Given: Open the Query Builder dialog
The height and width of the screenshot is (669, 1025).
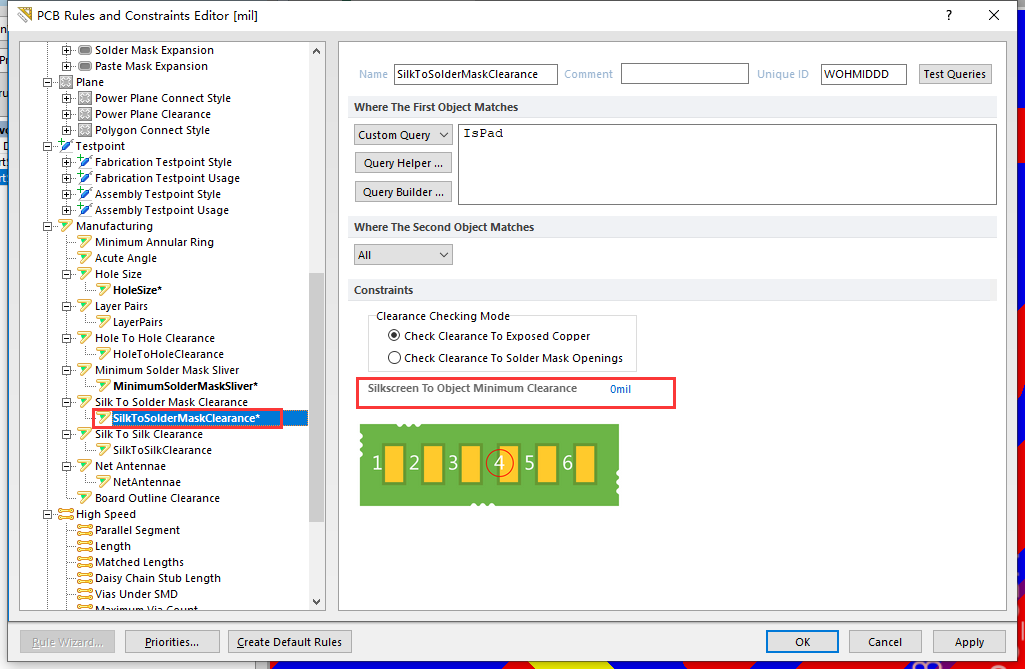Looking at the screenshot, I should click(403, 192).
